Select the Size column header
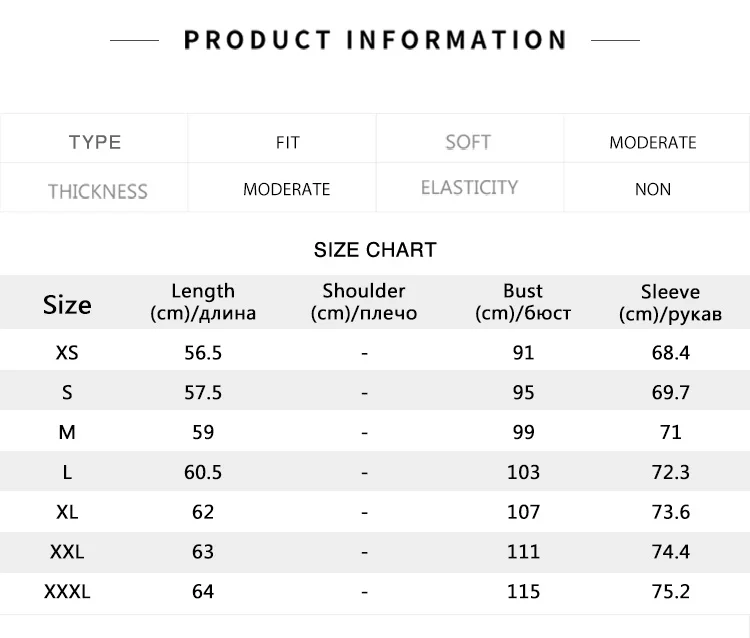Viewport: 750px width, 638px height. click(67, 305)
